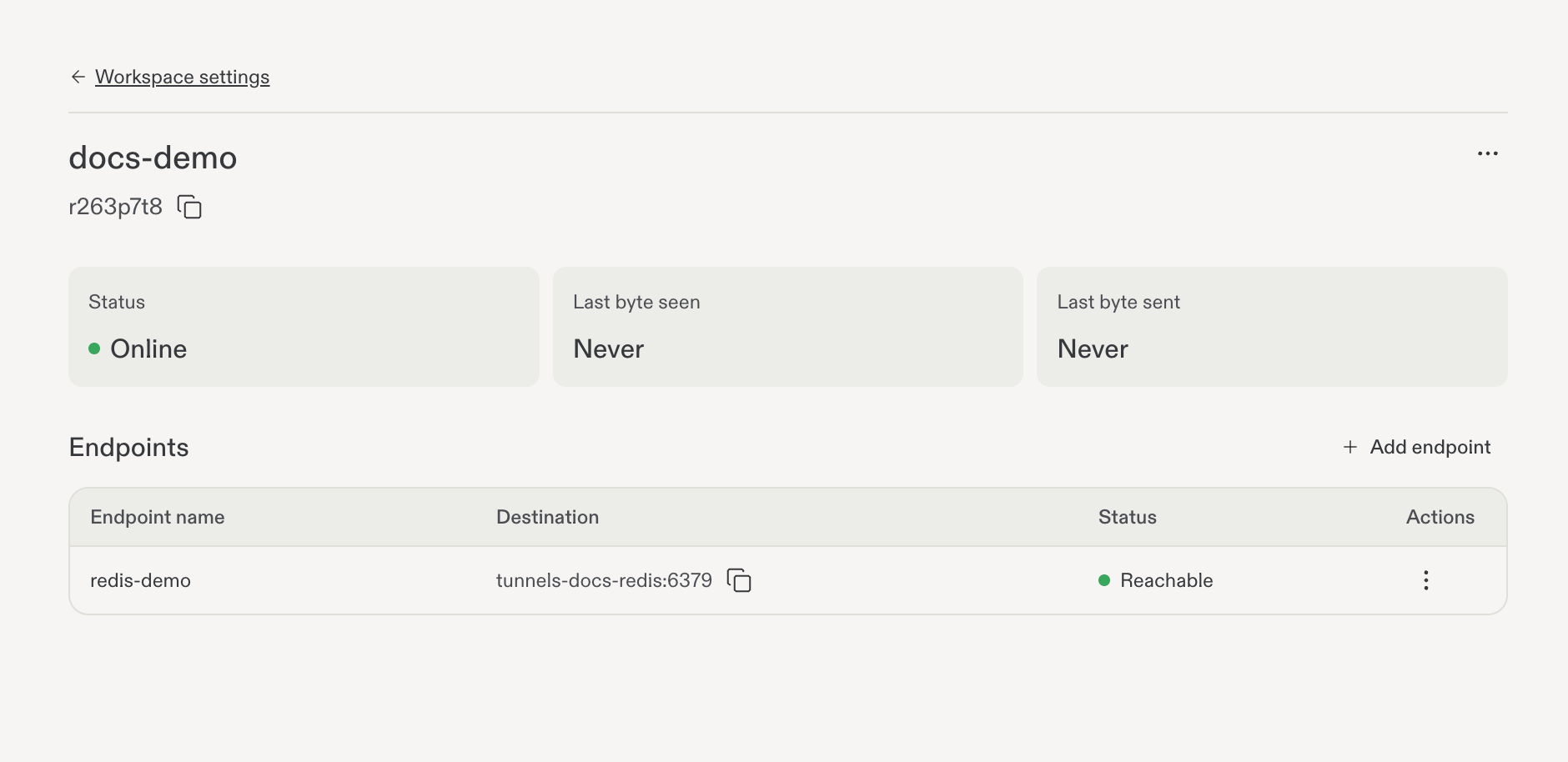Click the r263p7t8 identifier text

pos(115,207)
